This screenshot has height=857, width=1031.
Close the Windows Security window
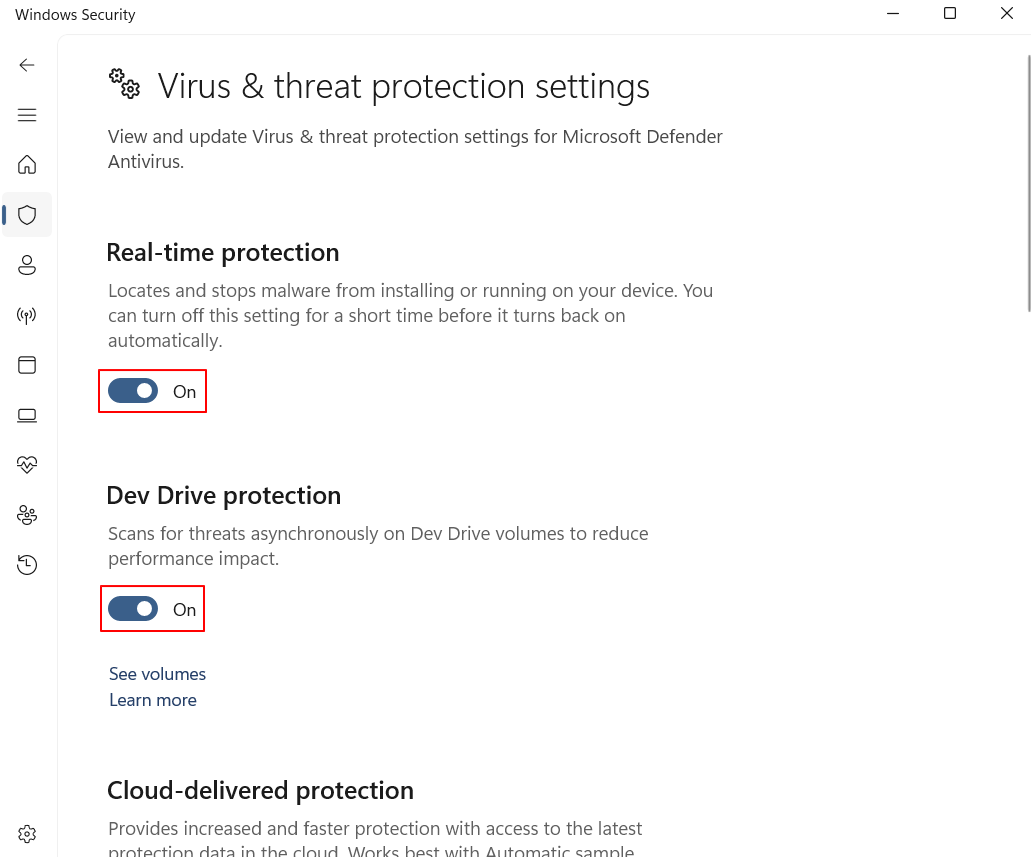coord(1007,14)
